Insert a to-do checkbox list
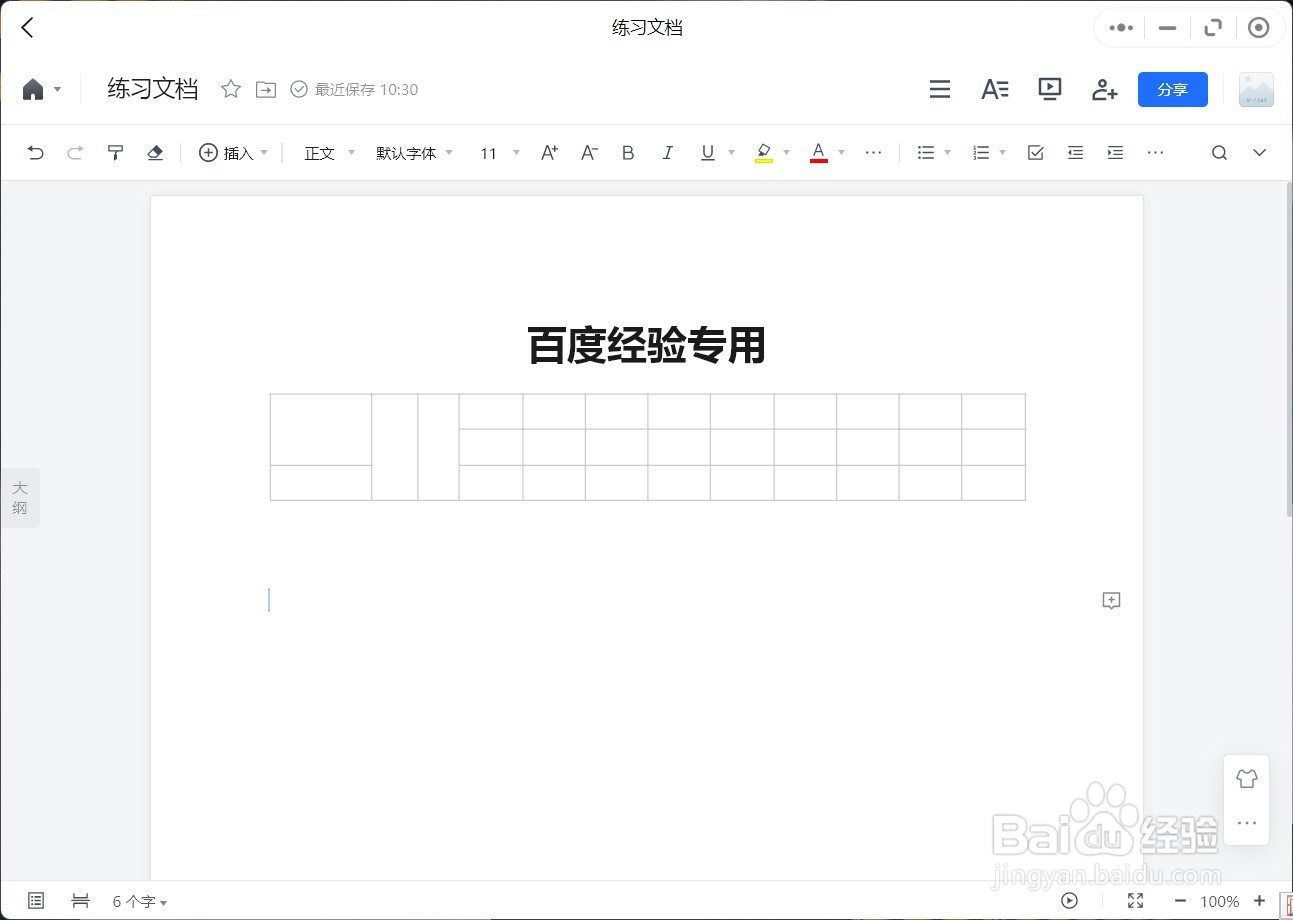The image size is (1293, 920). [x=1036, y=153]
